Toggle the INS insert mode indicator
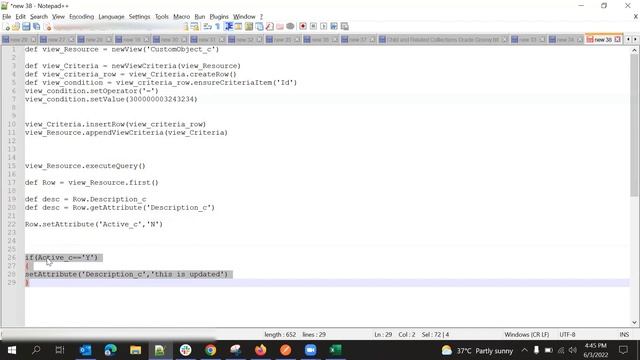640x360 pixels. pos(624,335)
